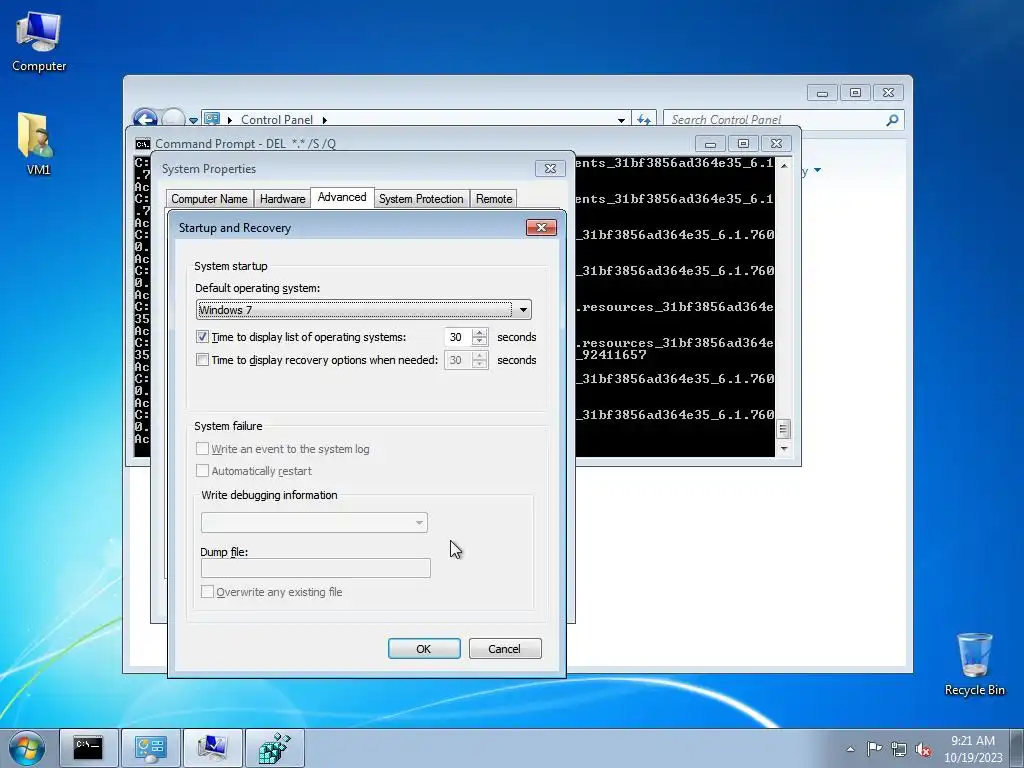The width and height of the screenshot is (1024, 768).
Task: Toggle Write an event to system log
Action: pos(202,449)
